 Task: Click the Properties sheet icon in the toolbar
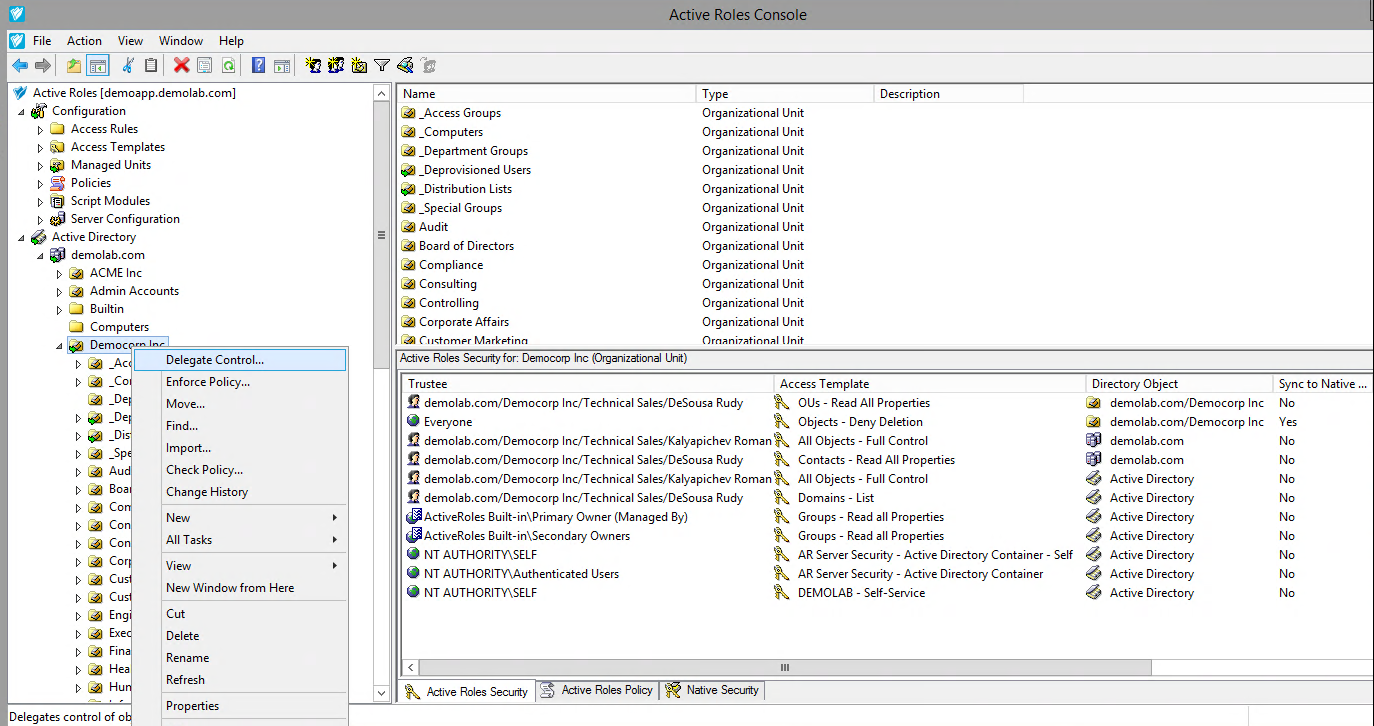[205, 66]
